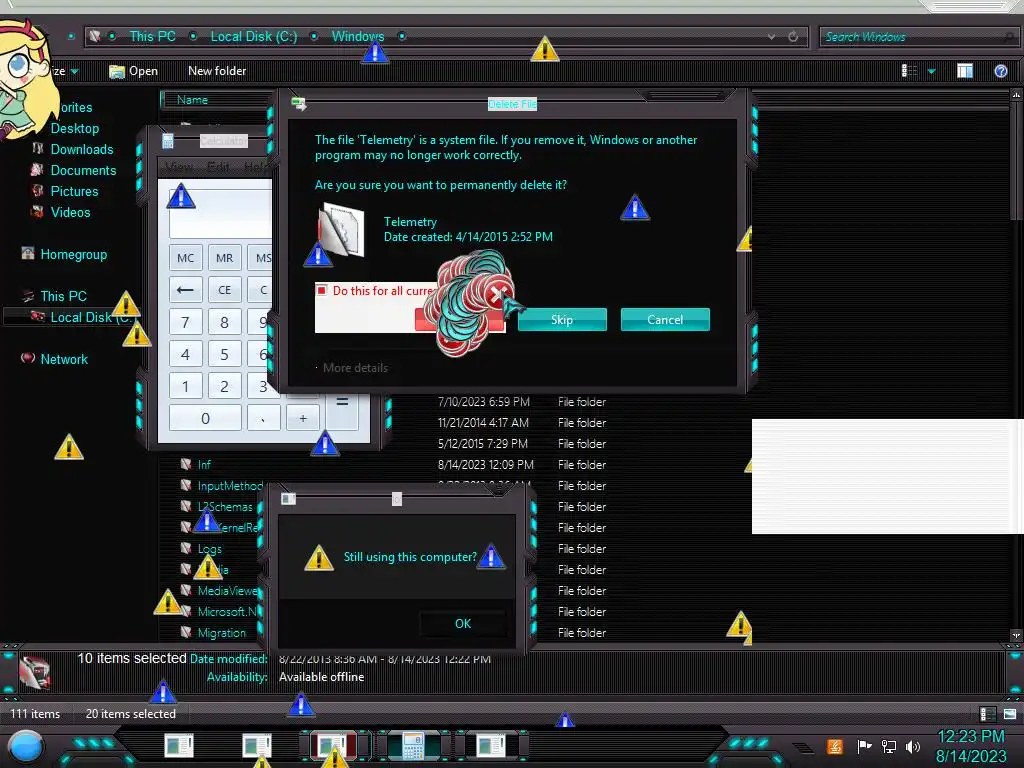Click the Telemetry file icon in Delete File dialog
This screenshot has height=768, width=1024.
342,229
